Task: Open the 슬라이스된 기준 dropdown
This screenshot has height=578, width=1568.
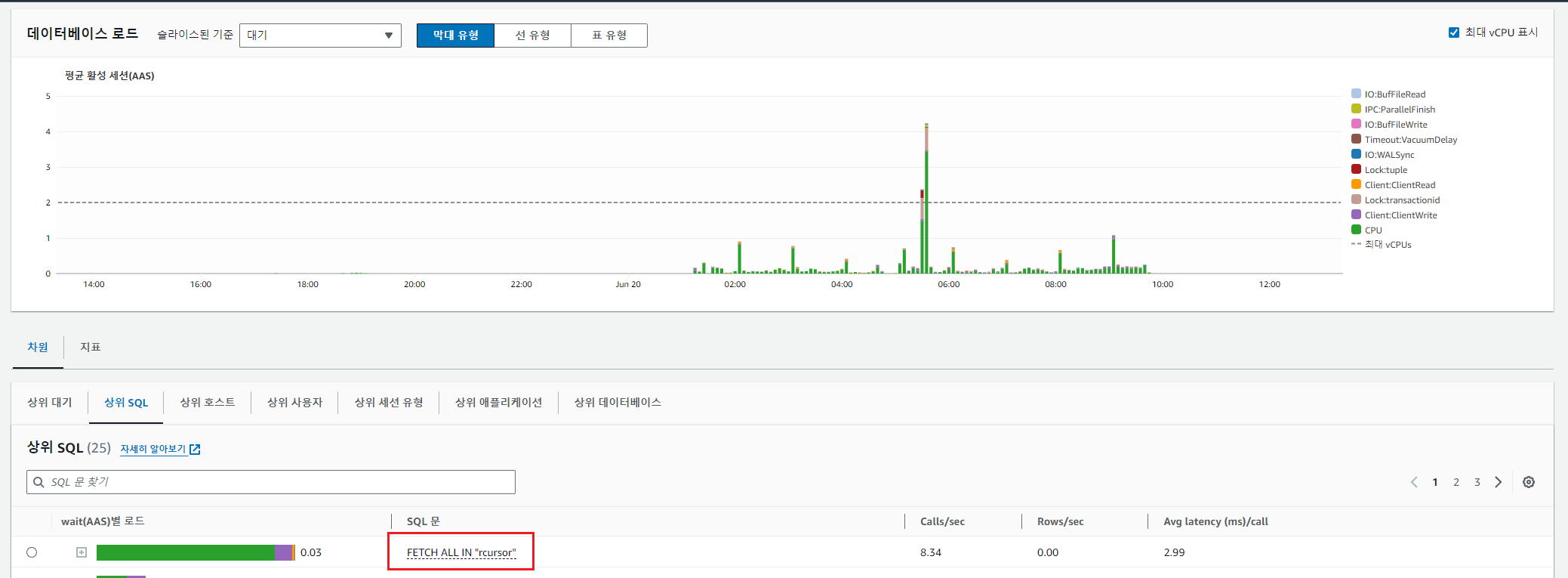Action: pyautogui.click(x=320, y=36)
